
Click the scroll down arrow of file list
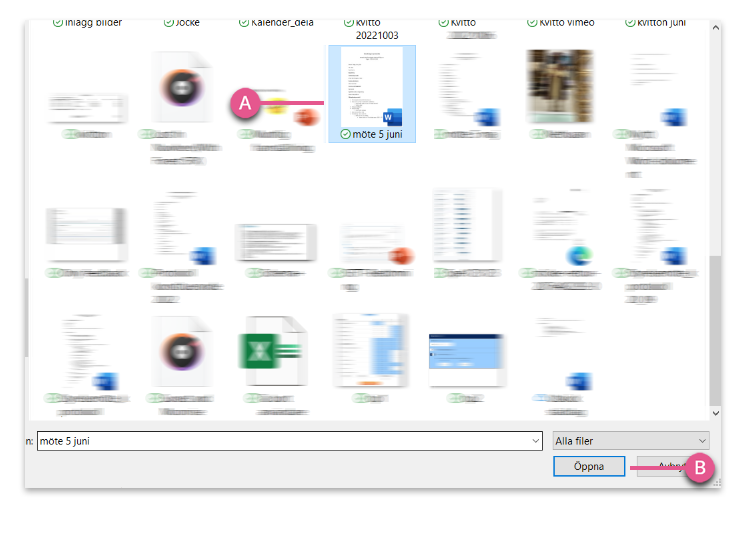(x=715, y=413)
